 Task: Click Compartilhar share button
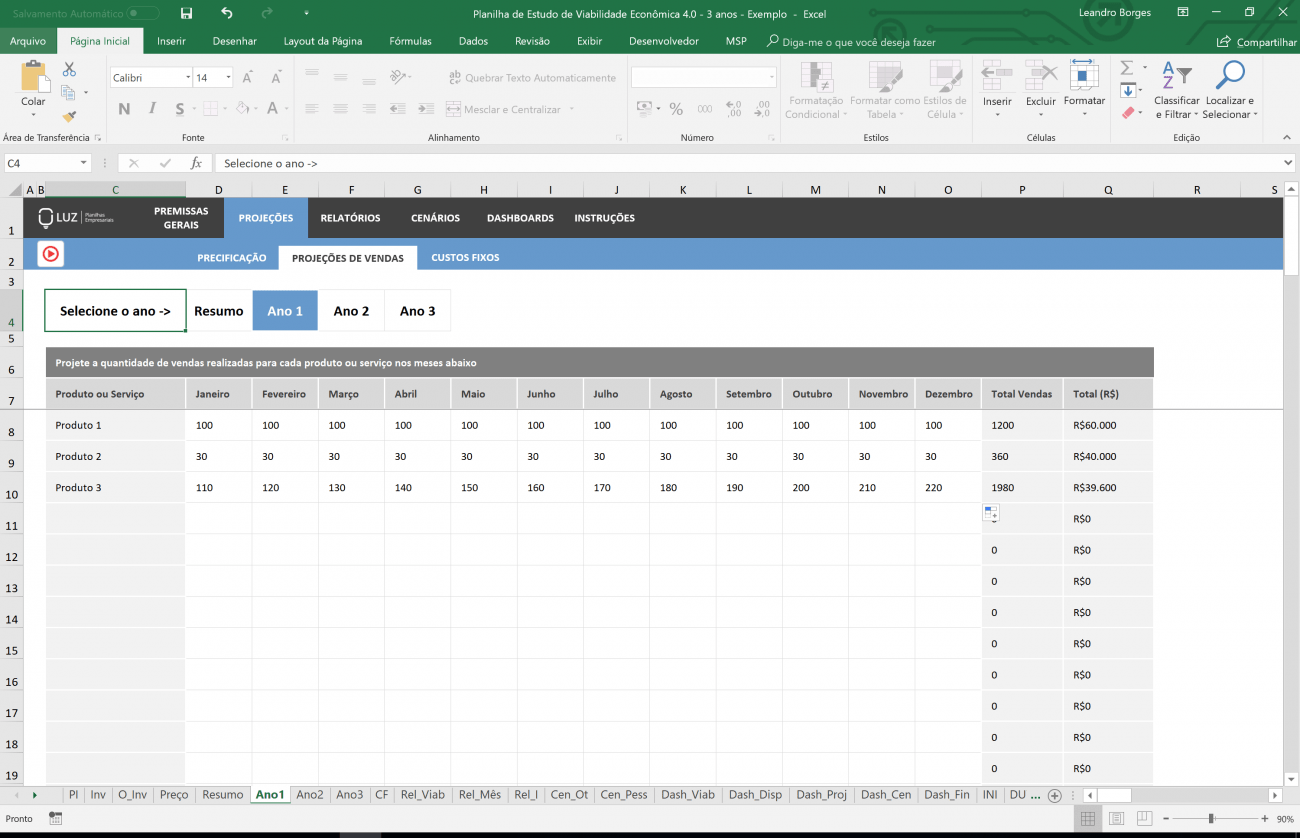coord(1257,42)
